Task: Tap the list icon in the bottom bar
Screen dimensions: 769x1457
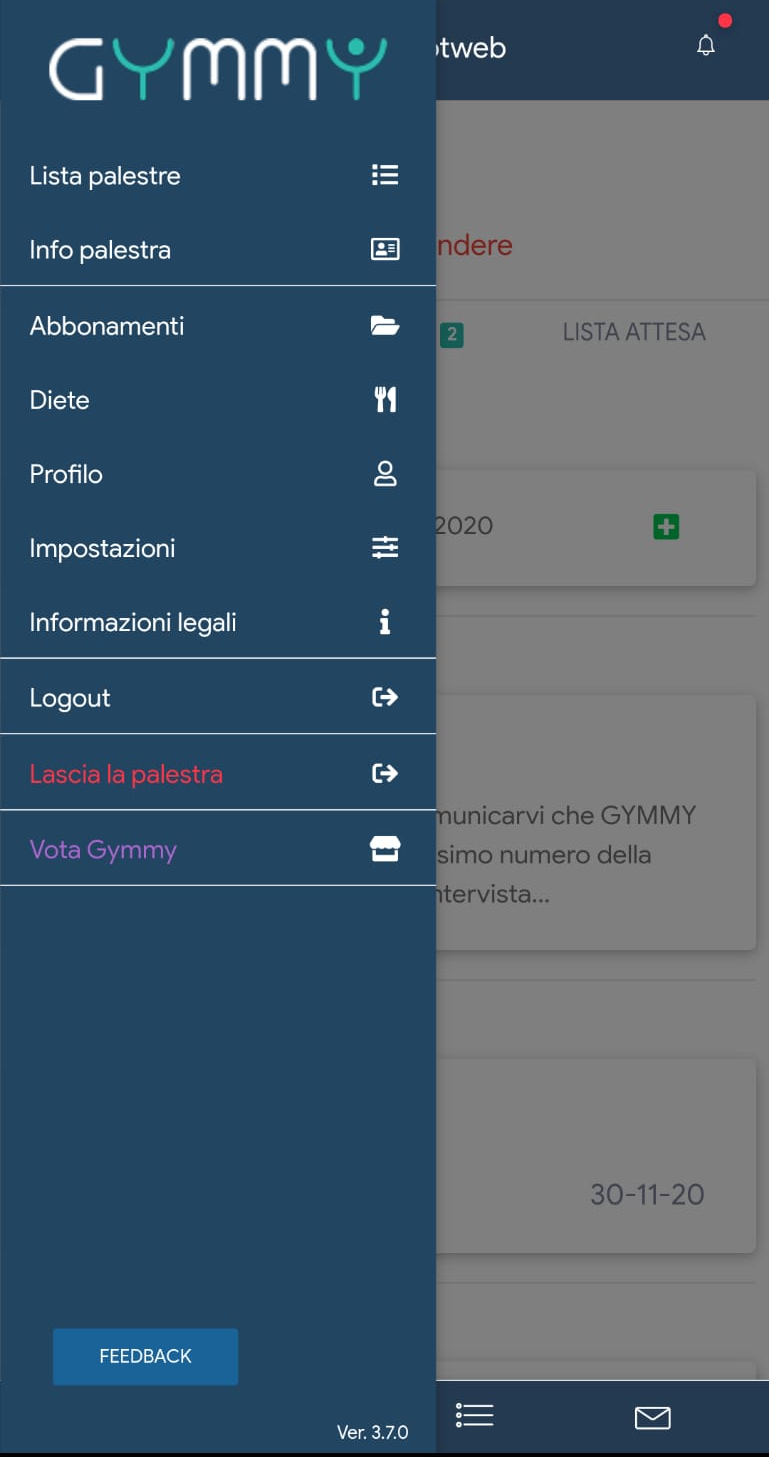Action: click(474, 1415)
